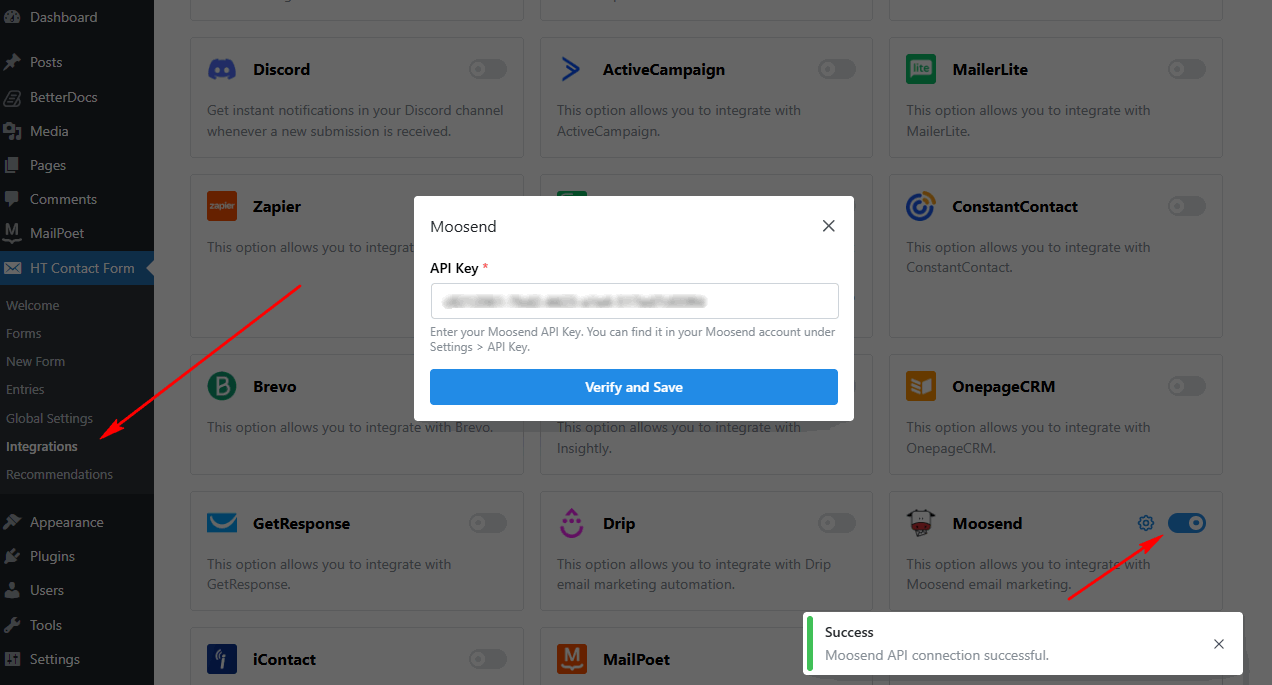Click the MailerLite logo icon
This screenshot has height=685, width=1272.
[920, 69]
